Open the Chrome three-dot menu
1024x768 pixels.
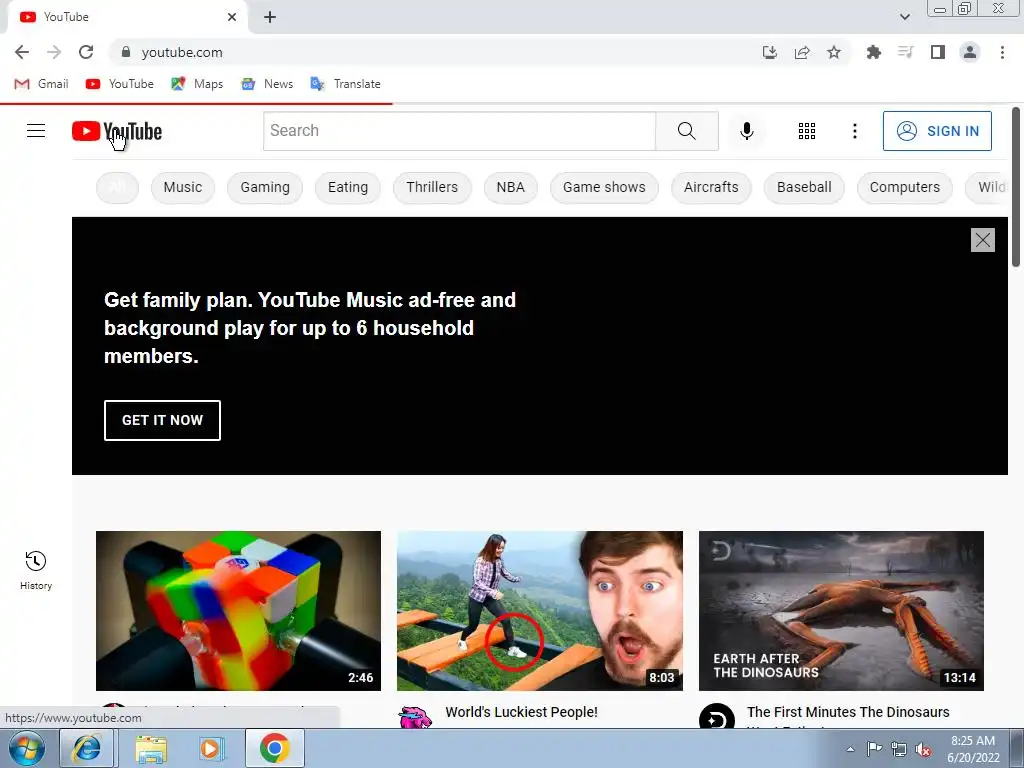click(x=1002, y=52)
